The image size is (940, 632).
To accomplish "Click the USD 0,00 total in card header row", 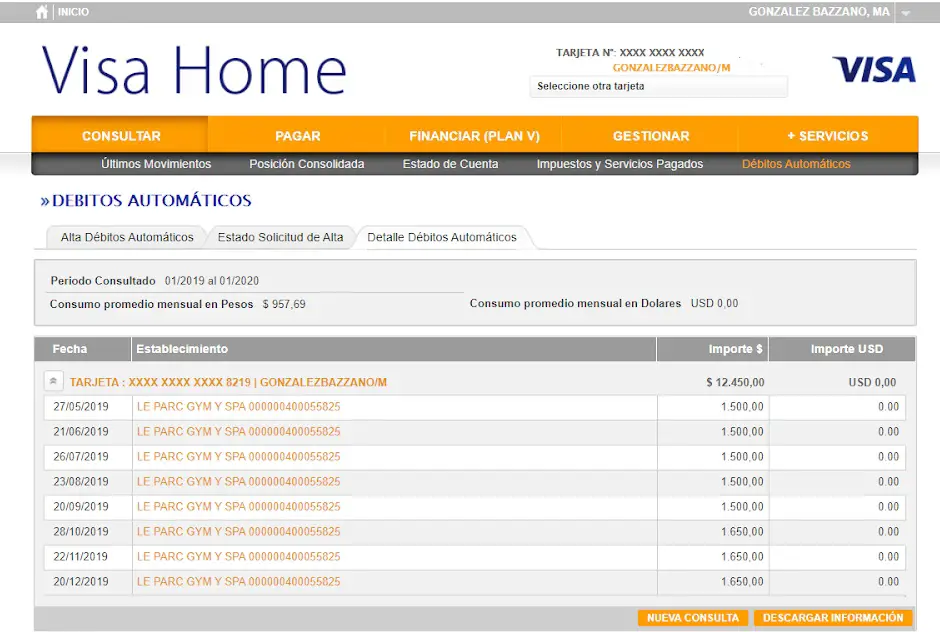I will point(872,383).
